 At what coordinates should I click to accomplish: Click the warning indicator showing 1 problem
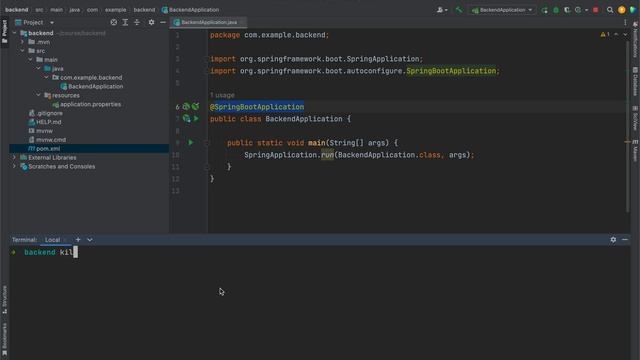605,35
